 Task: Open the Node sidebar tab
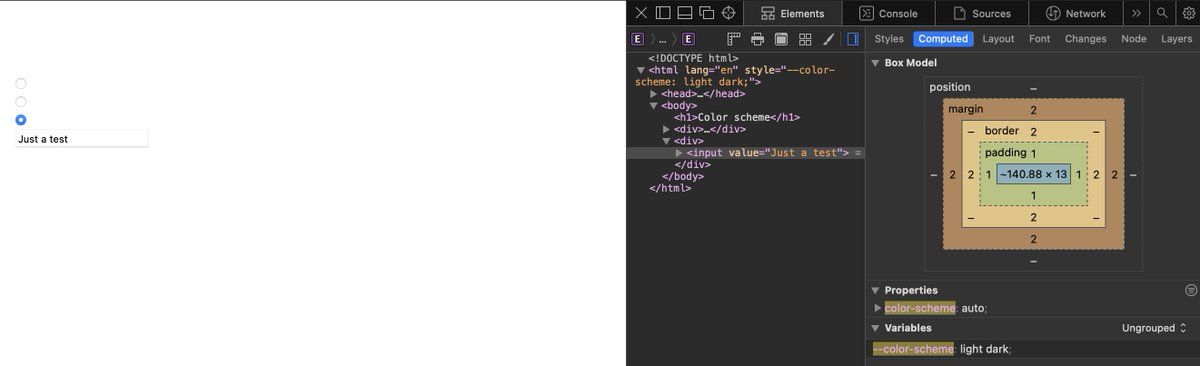[x=1134, y=39]
